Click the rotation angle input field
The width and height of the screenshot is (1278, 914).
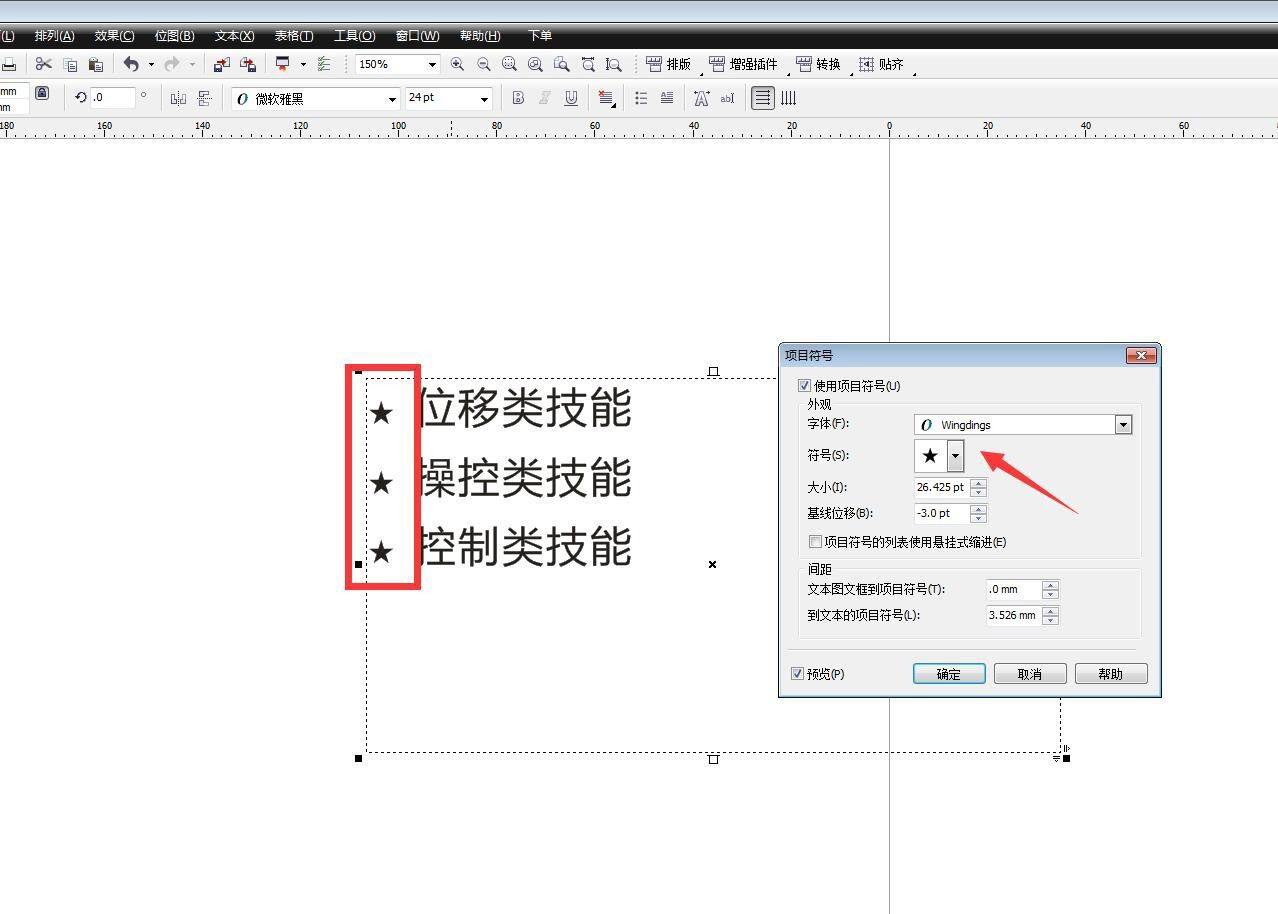112,97
